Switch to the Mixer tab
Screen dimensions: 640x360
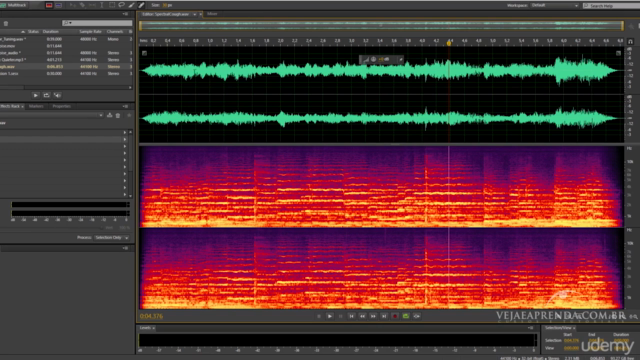[212, 14]
